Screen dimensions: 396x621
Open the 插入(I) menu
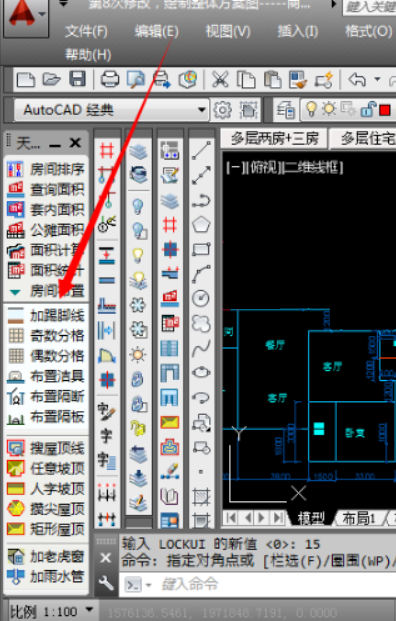click(297, 31)
